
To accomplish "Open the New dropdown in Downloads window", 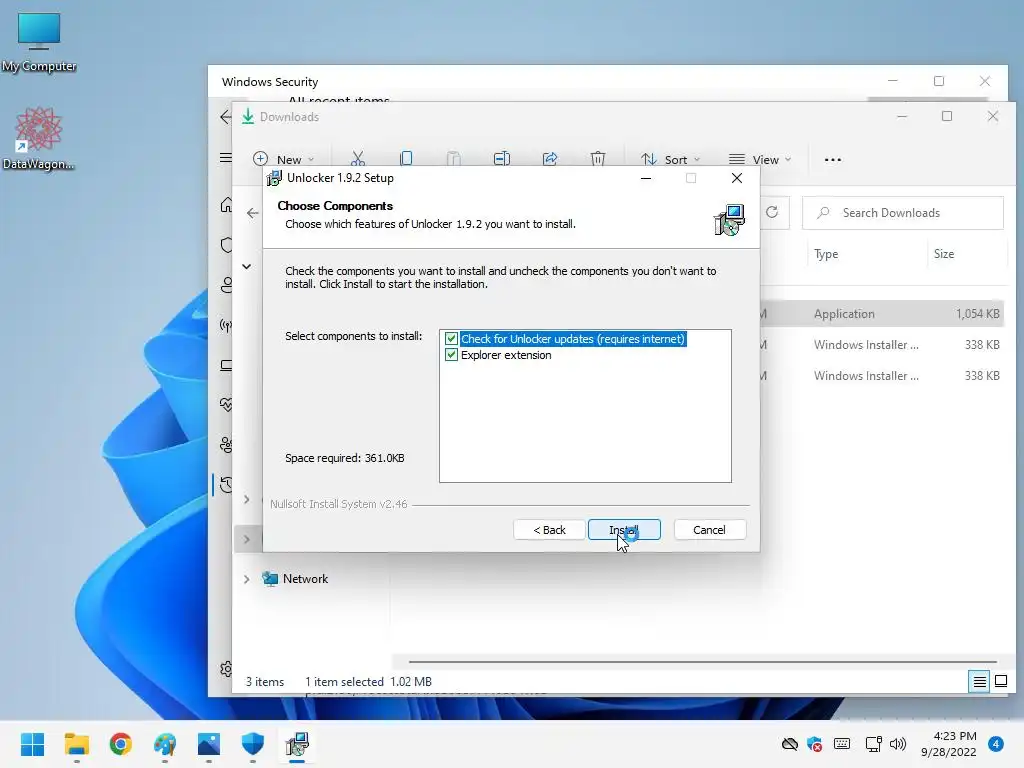I will 284,159.
